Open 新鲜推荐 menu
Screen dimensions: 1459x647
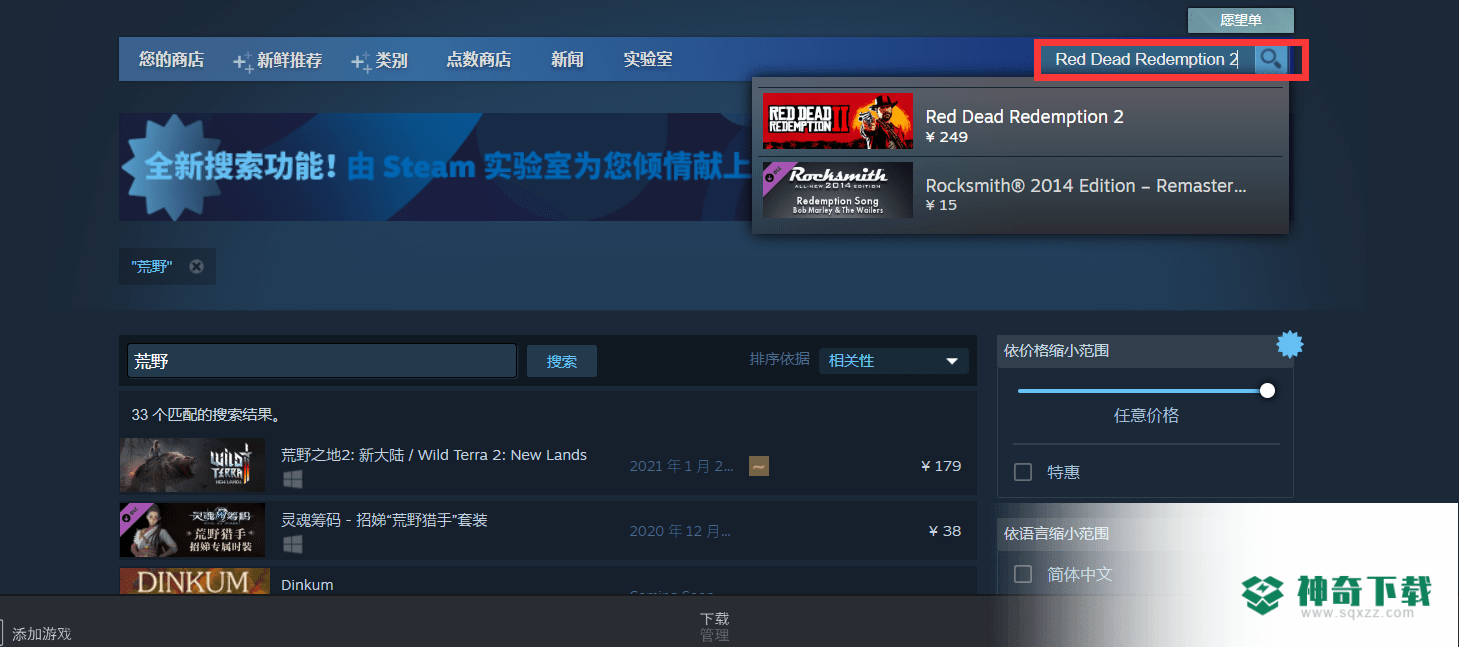(x=289, y=60)
